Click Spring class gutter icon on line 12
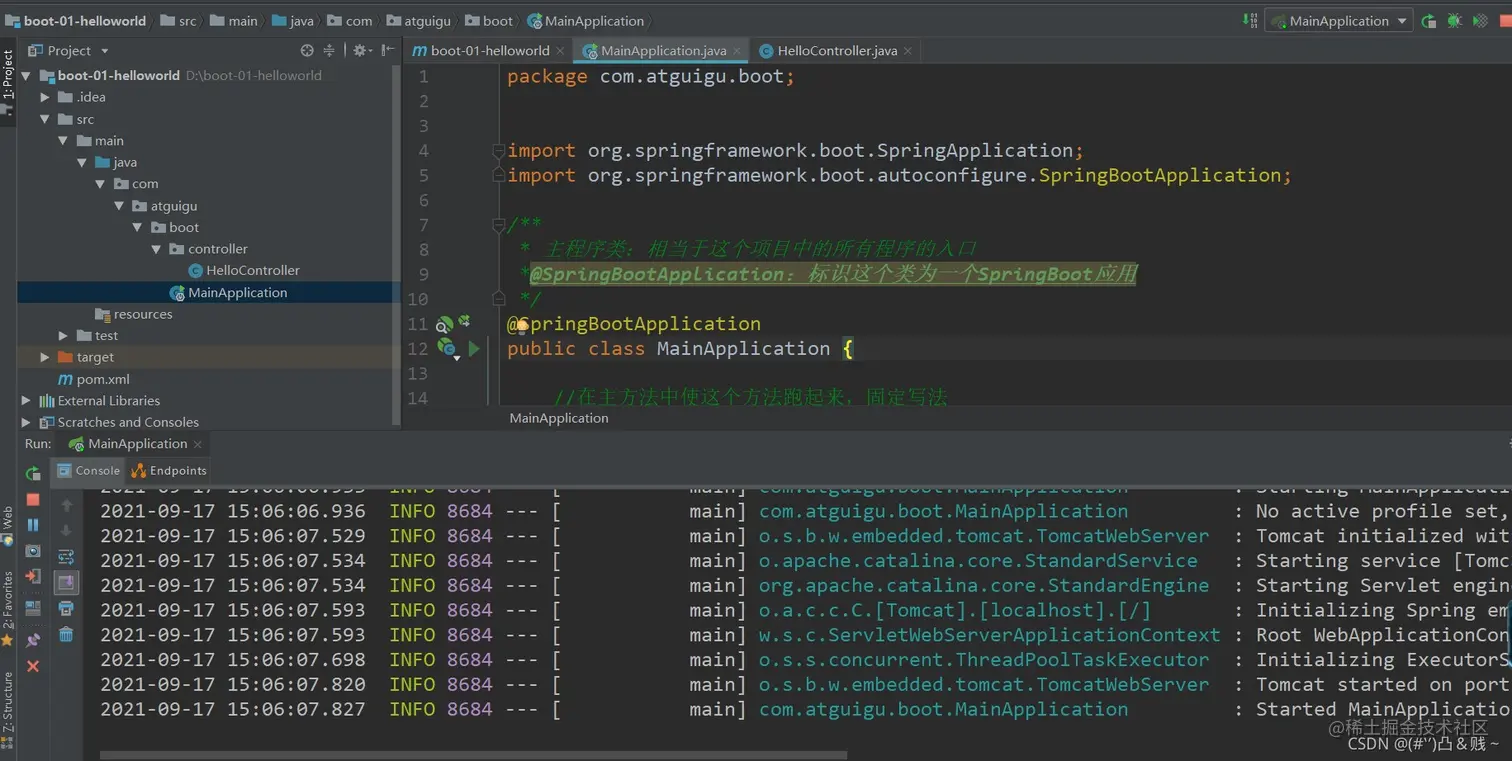This screenshot has height=761, width=1512. (447, 349)
